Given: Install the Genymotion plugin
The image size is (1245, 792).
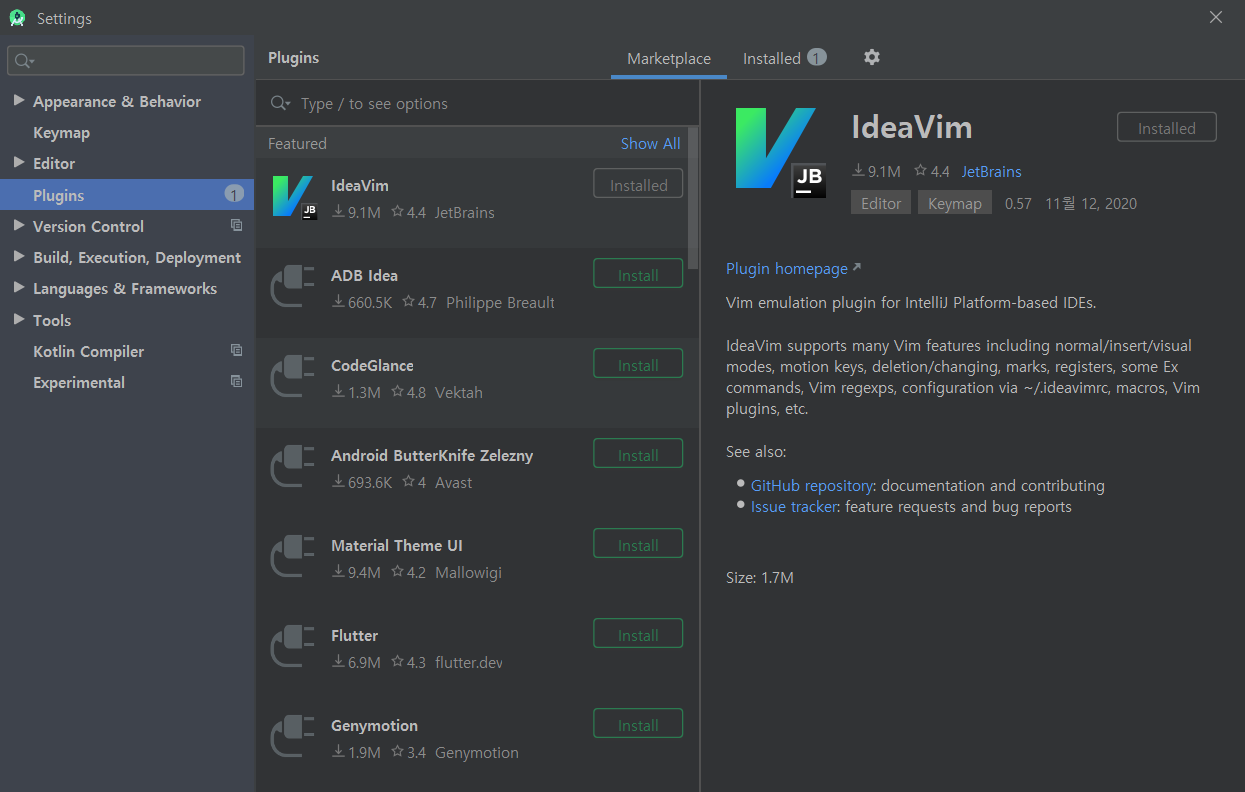Looking at the screenshot, I should point(638,725).
